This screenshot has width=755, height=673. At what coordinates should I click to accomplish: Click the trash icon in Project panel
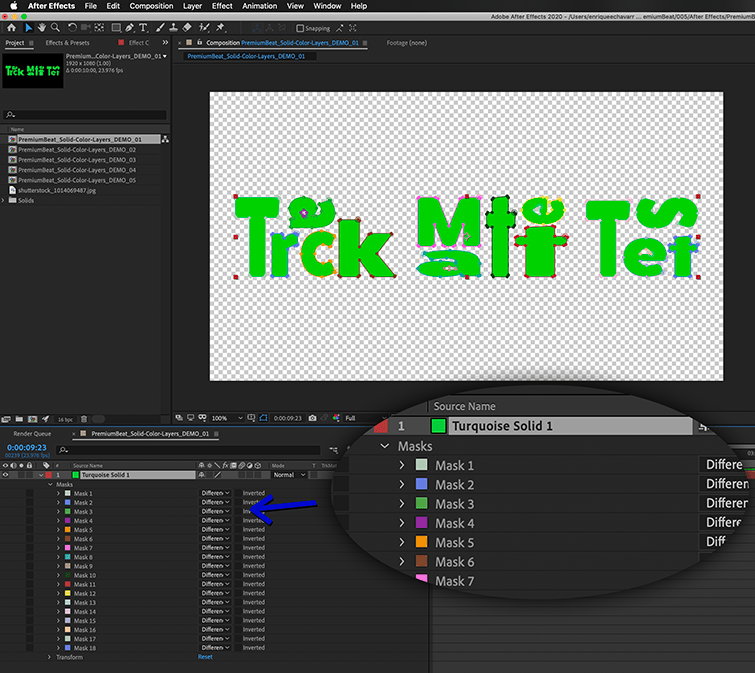pos(83,419)
